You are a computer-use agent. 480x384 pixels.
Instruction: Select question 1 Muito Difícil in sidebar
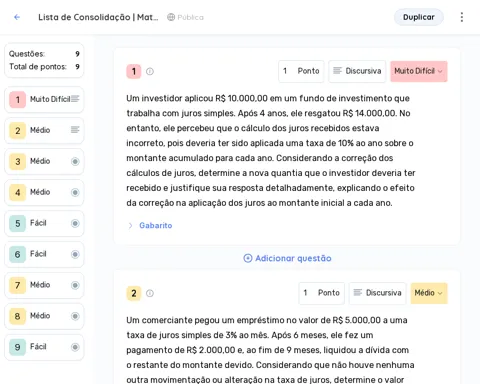44,99
